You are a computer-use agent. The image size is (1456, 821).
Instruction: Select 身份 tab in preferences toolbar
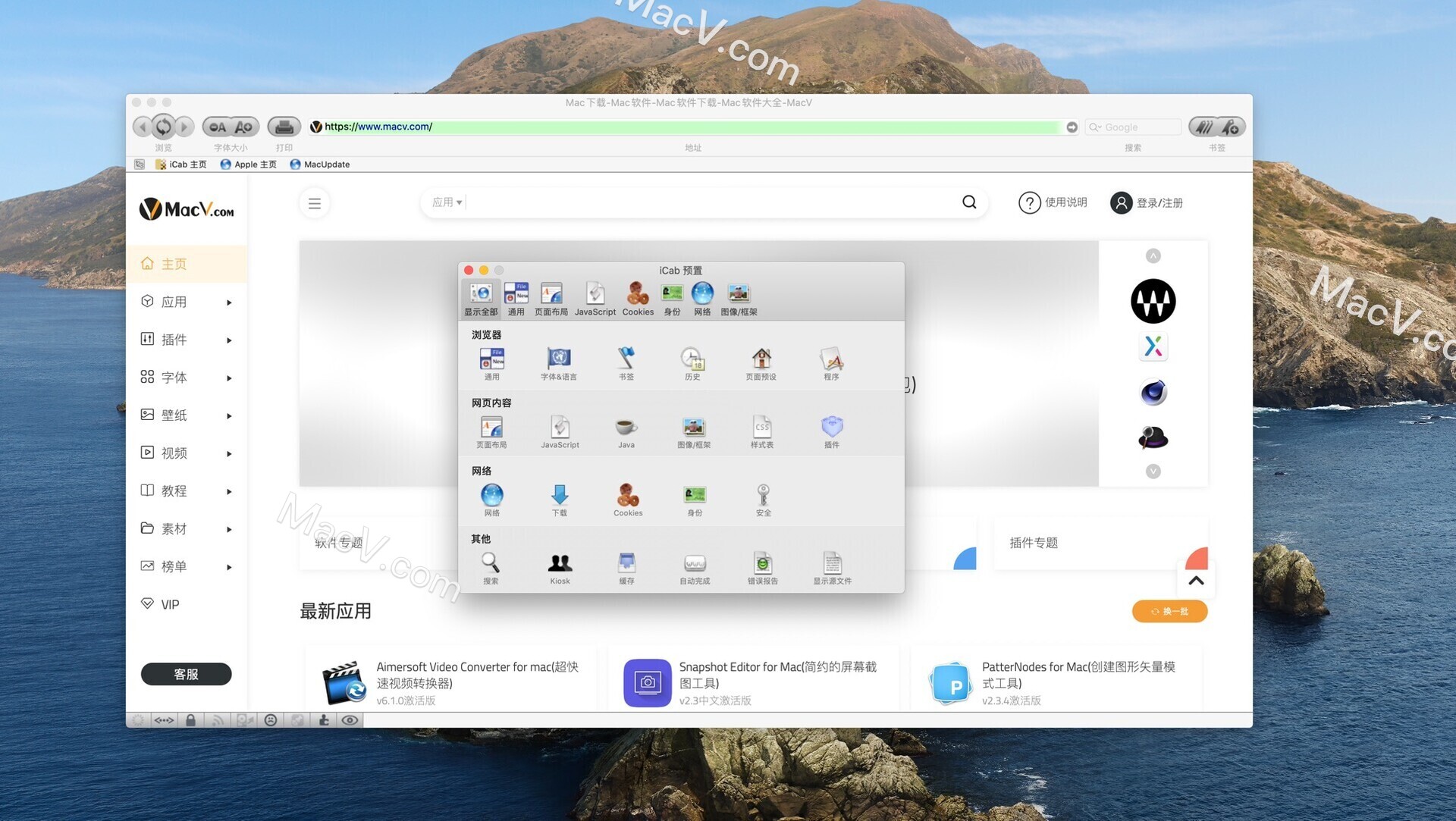pos(673,299)
